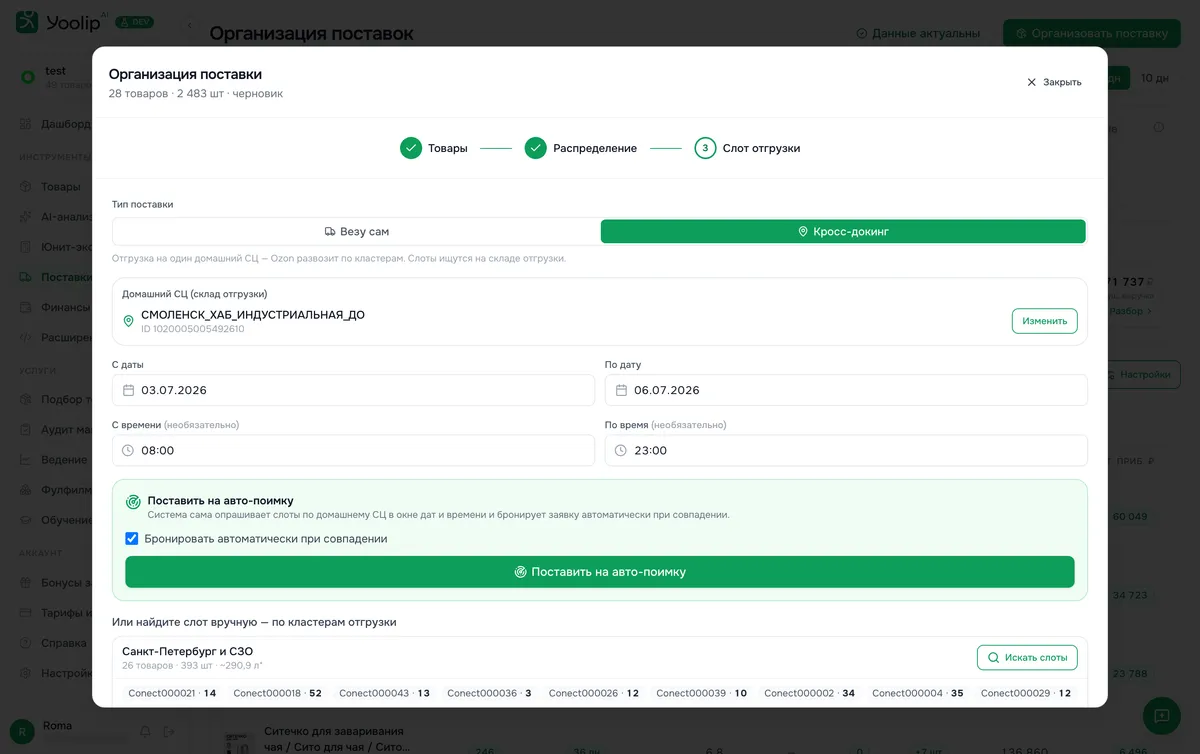
Task: Click the green Поставить на авто-поимку button
Action: pos(600,572)
